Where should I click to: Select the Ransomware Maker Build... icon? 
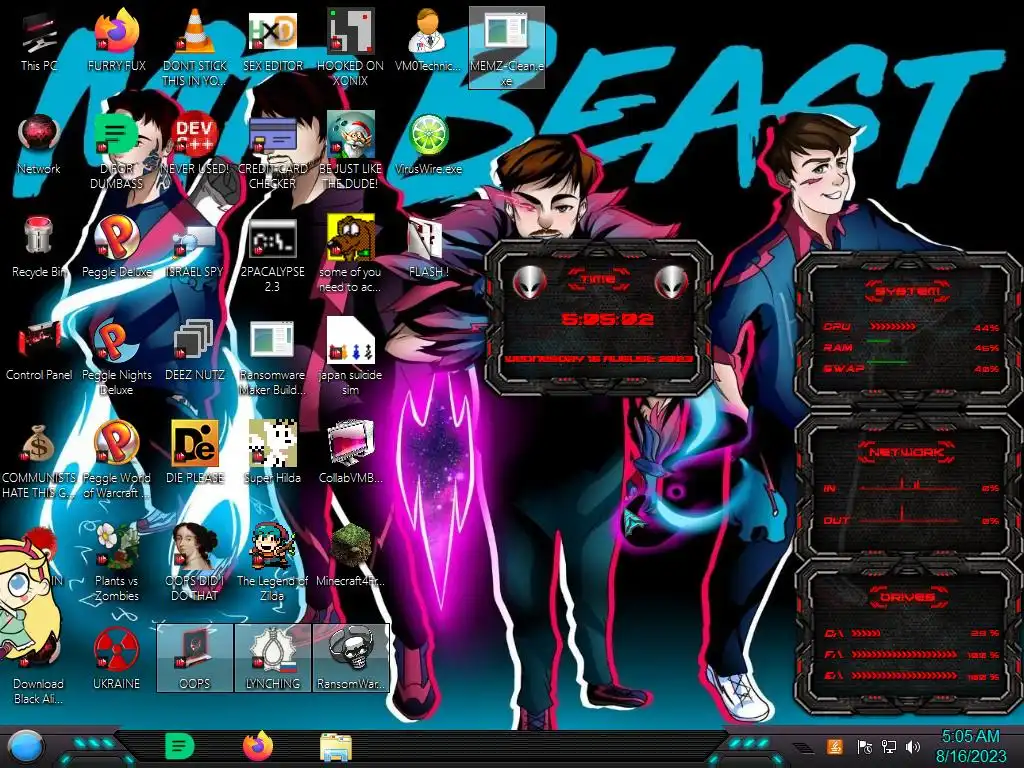point(272,356)
